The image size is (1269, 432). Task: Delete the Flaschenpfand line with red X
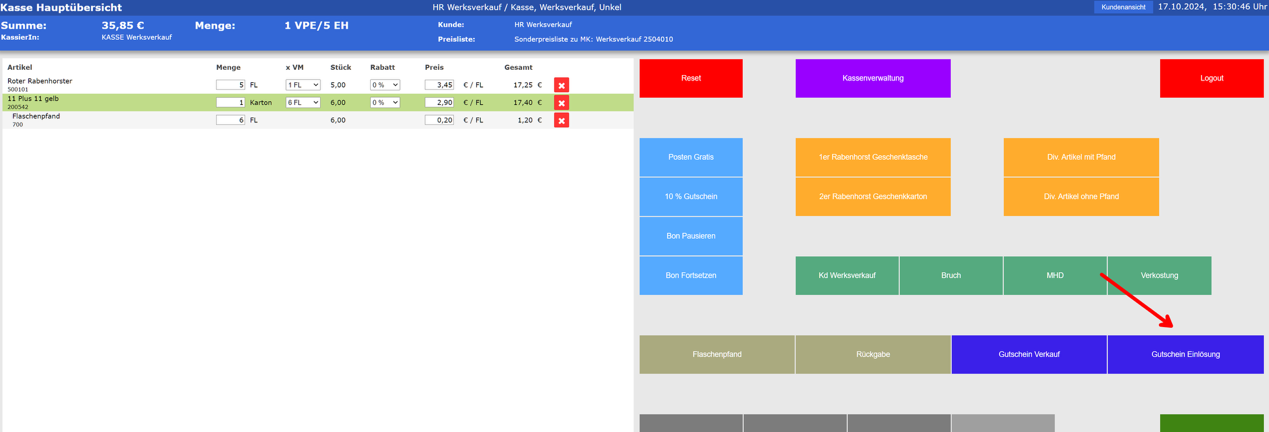(x=561, y=121)
